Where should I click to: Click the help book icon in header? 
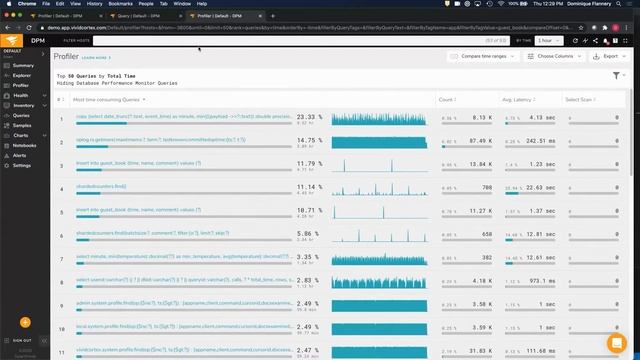coord(615,41)
